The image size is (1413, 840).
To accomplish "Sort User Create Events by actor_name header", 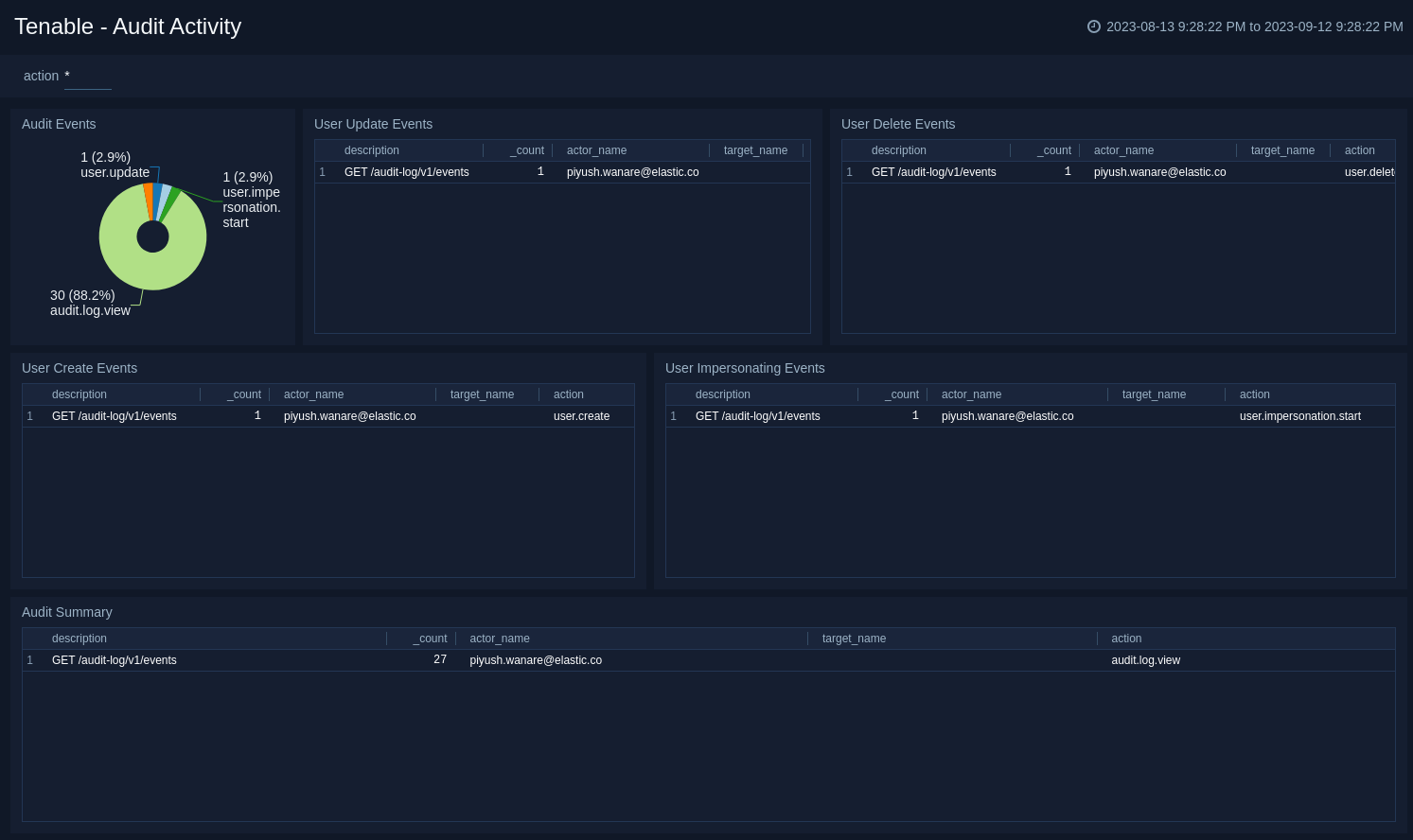I will click(x=313, y=394).
